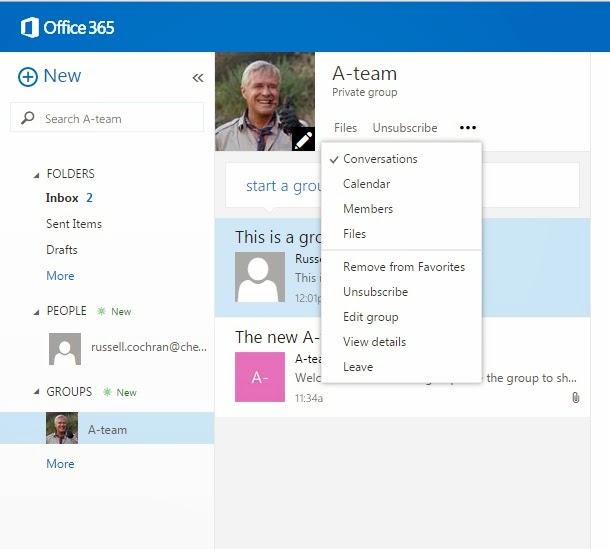Click the attachment paperclip icon

(575, 398)
